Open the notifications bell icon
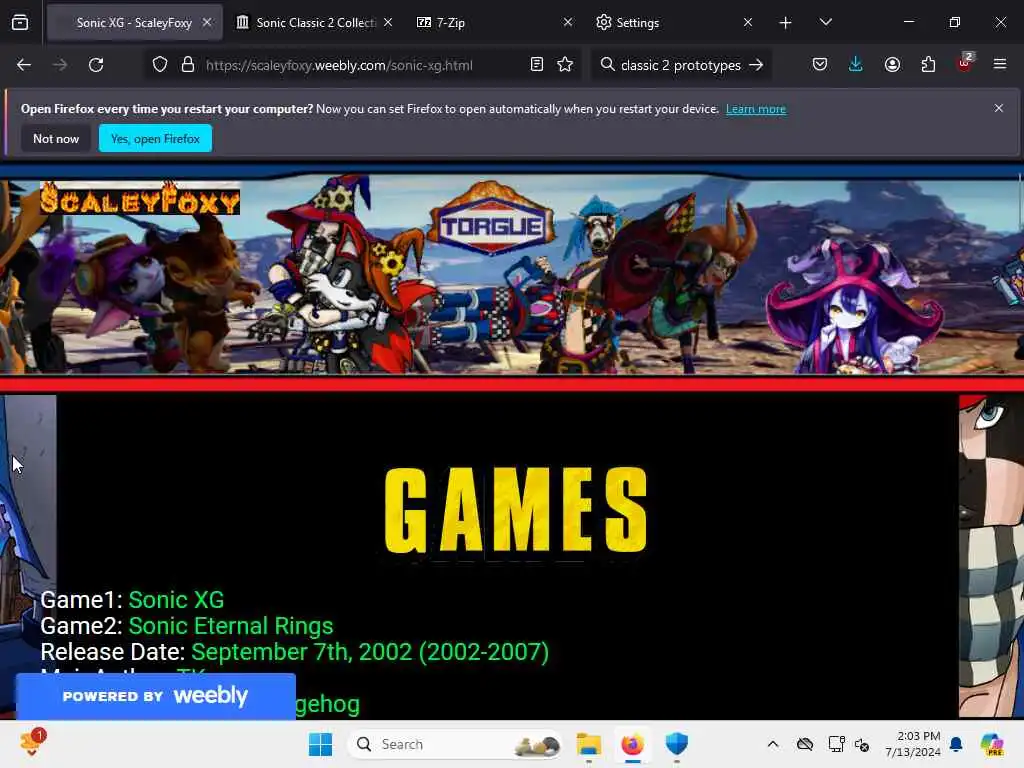Image resolution: width=1024 pixels, height=768 pixels. pyautogui.click(x=956, y=744)
